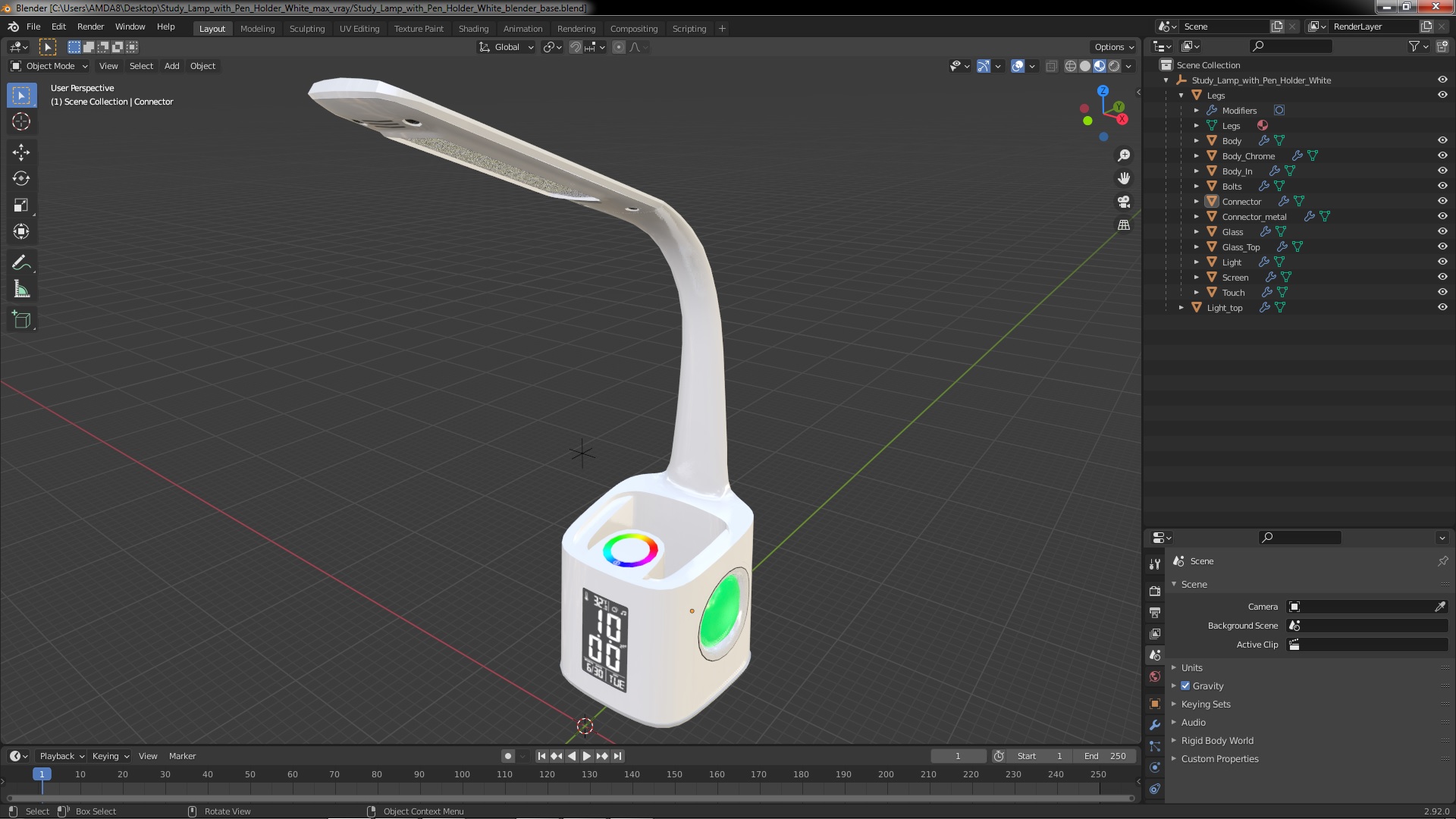1456x819 pixels.
Task: Select the Move tool
Action: 21,152
